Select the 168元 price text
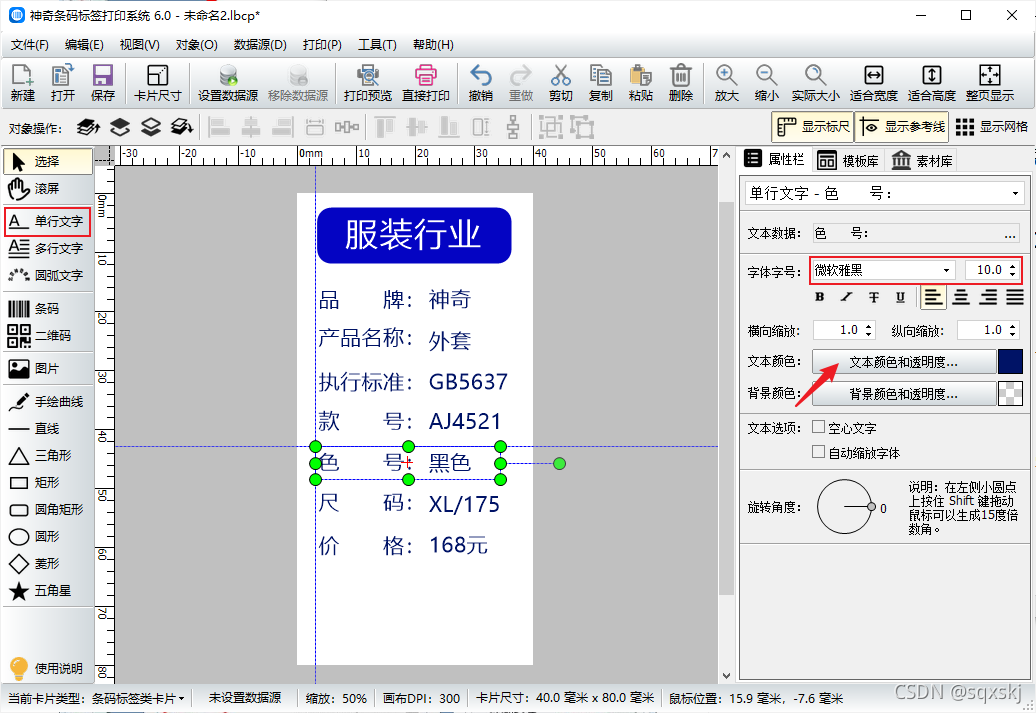 tap(459, 545)
